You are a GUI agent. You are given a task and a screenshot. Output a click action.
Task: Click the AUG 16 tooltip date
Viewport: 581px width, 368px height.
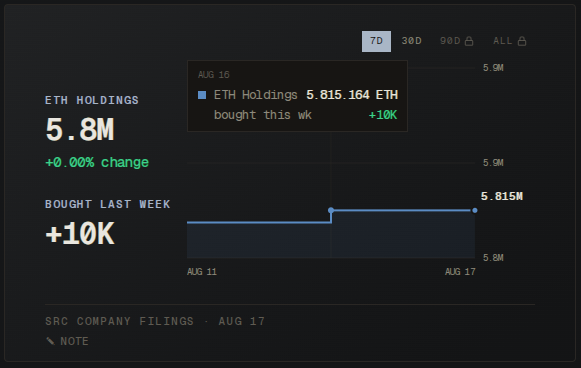point(214,75)
